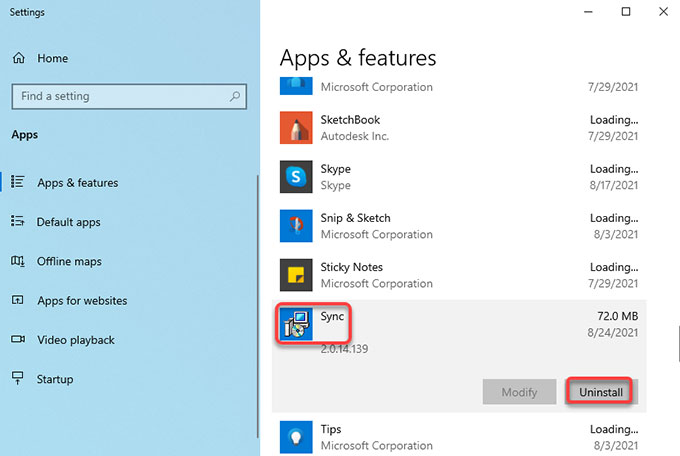Click the Autodesk Inc. publisher text
Image resolution: width=680 pixels, height=456 pixels.
(355, 136)
